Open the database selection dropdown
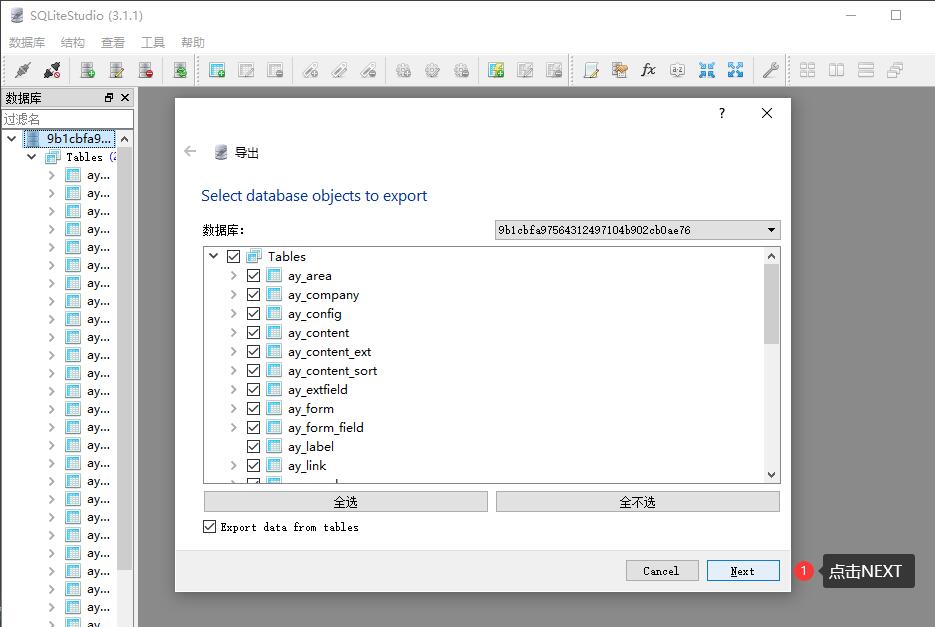The height and width of the screenshot is (627, 935). click(x=770, y=229)
